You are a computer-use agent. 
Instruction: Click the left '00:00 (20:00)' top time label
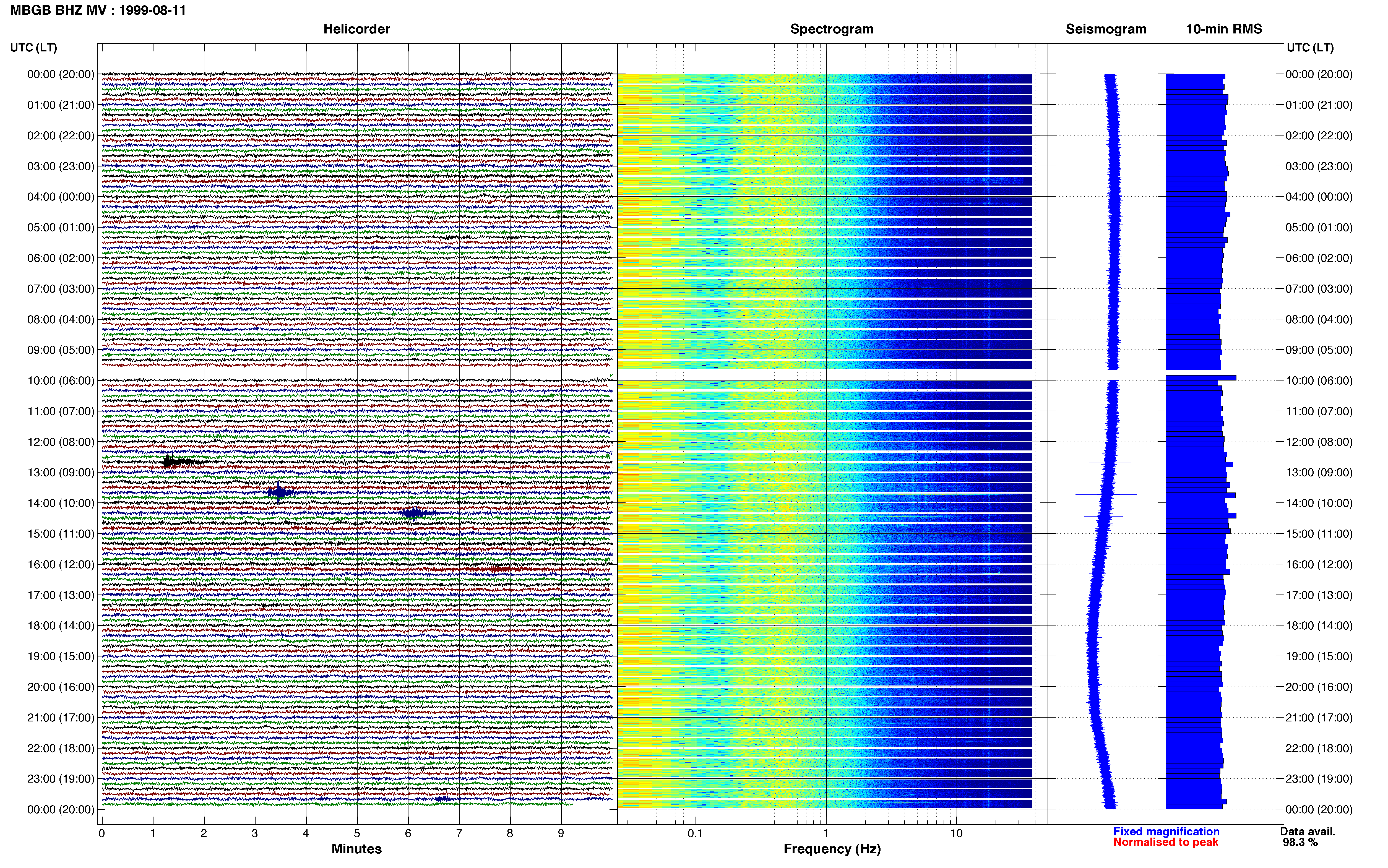[61, 74]
